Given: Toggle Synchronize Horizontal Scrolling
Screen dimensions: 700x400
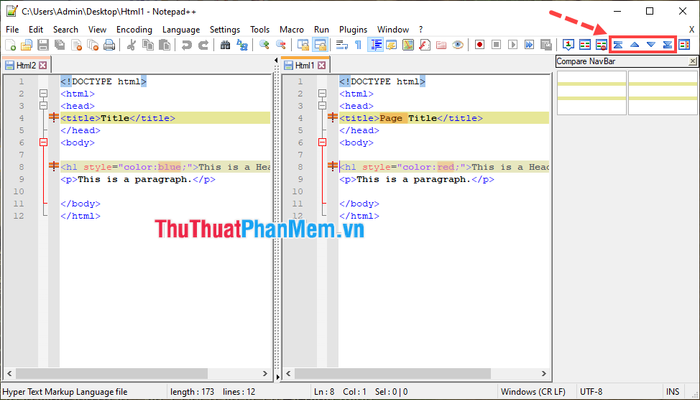Looking at the screenshot, I should click(320, 45).
